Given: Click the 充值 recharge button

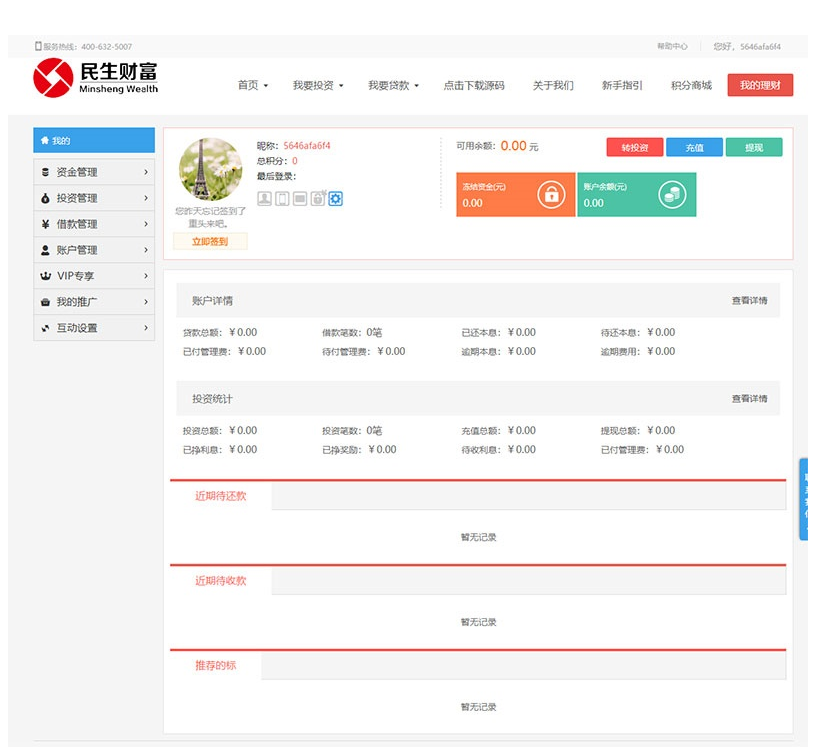Looking at the screenshot, I should click(x=694, y=146).
